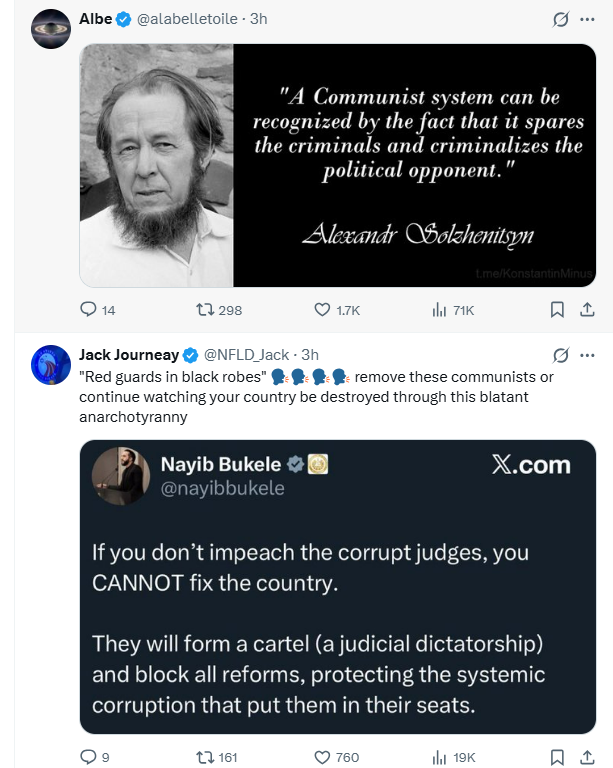This screenshot has height=768, width=613.
Task: Bookmark Jack Journeay's post
Action: point(558,757)
